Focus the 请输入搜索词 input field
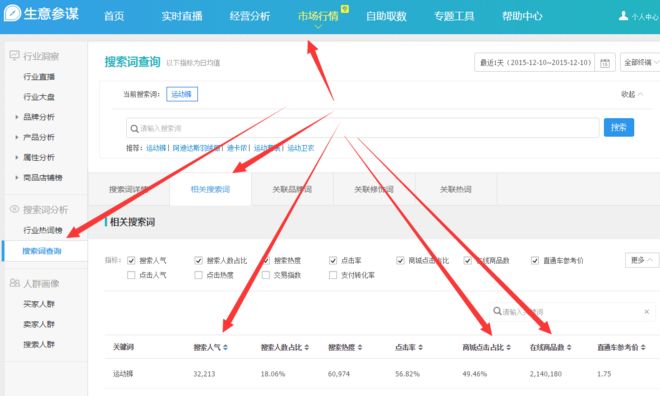This screenshot has width=660, height=396. (362, 128)
